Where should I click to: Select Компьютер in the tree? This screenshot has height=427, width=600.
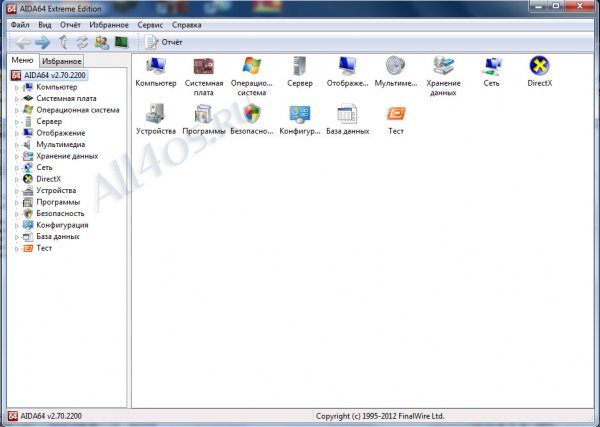pyautogui.click(x=57, y=87)
